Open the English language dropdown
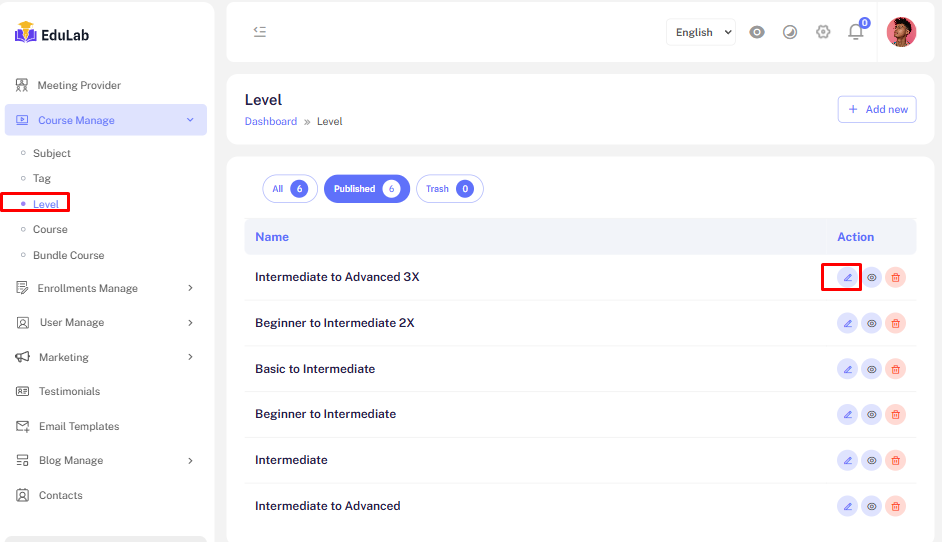This screenshot has height=542, width=942. coord(700,32)
